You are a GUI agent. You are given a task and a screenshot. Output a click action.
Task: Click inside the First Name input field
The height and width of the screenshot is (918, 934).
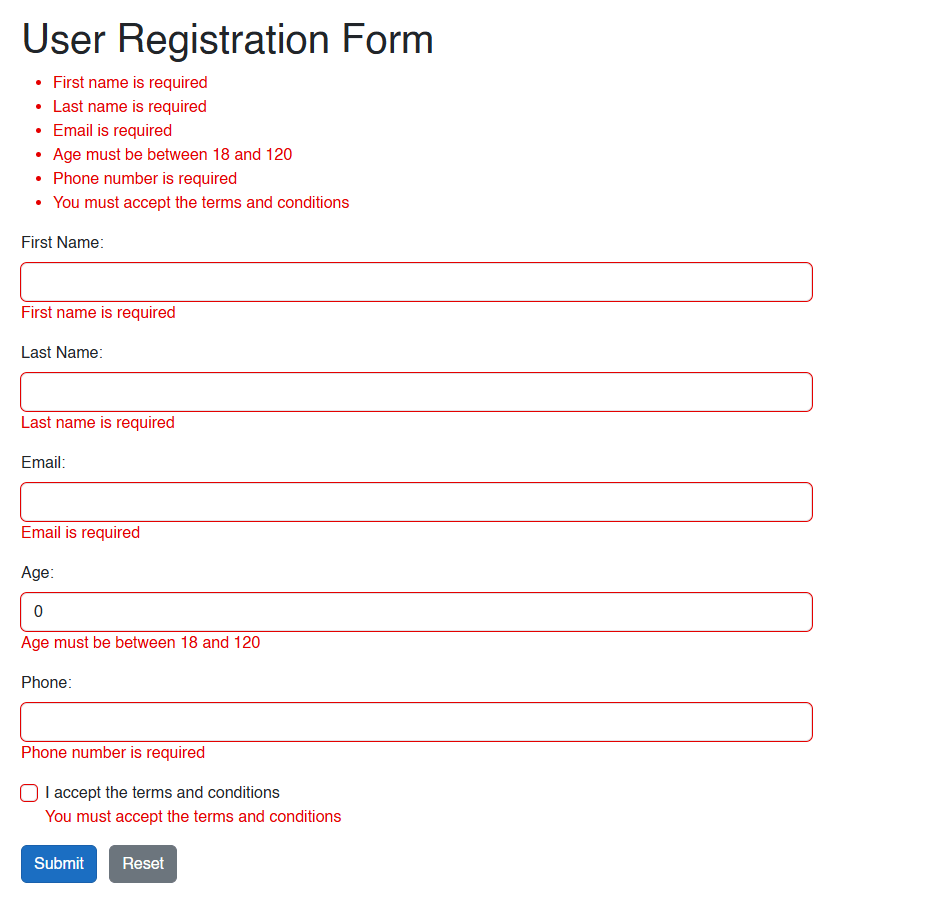click(x=416, y=281)
